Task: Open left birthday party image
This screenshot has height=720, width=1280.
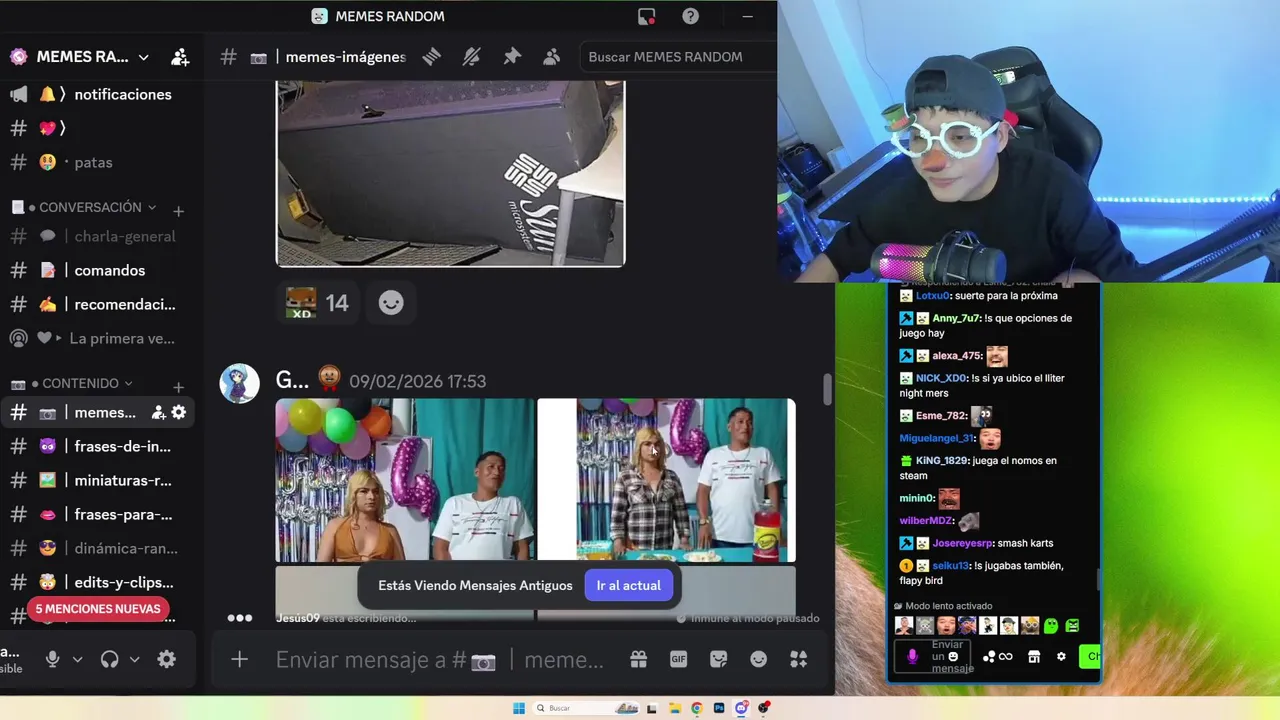Action: [405, 480]
